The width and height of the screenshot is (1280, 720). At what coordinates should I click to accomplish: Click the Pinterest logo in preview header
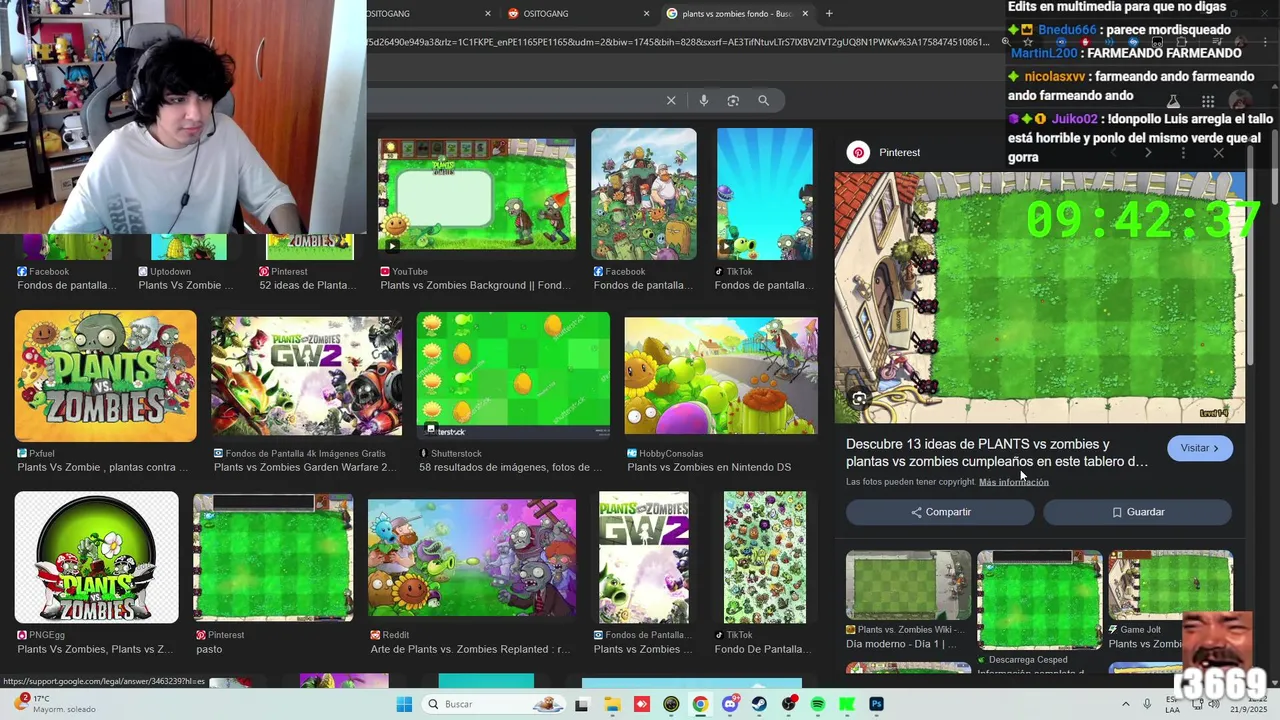pos(858,153)
